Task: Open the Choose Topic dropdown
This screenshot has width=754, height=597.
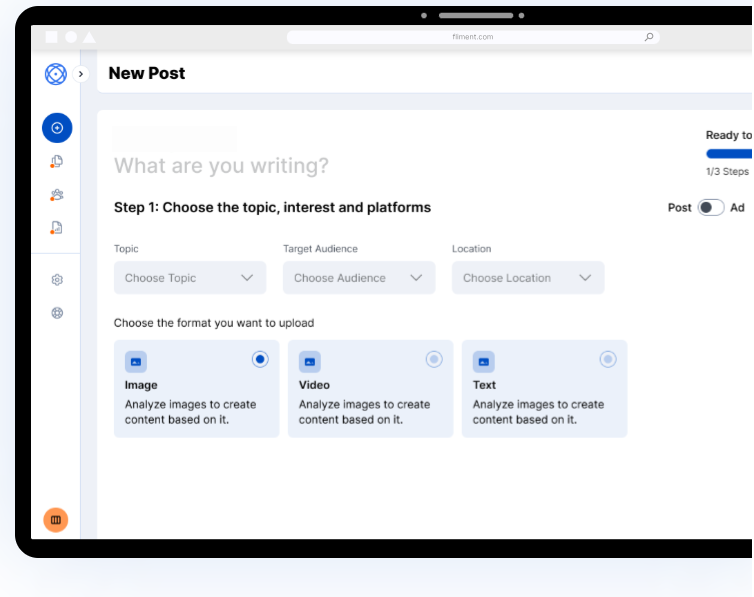Action: tap(190, 278)
